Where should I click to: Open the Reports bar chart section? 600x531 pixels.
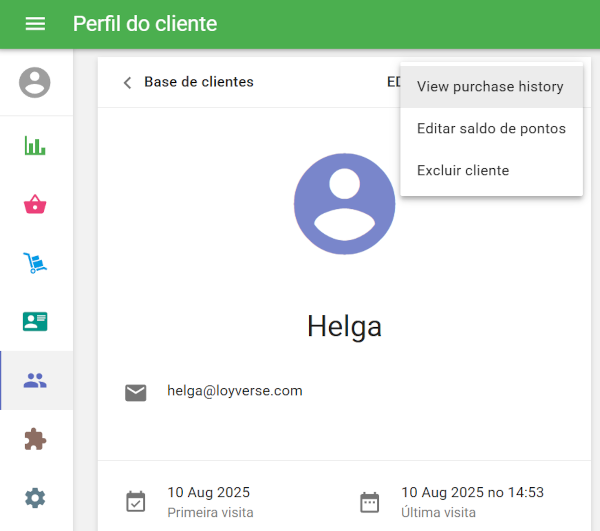[x=35, y=146]
